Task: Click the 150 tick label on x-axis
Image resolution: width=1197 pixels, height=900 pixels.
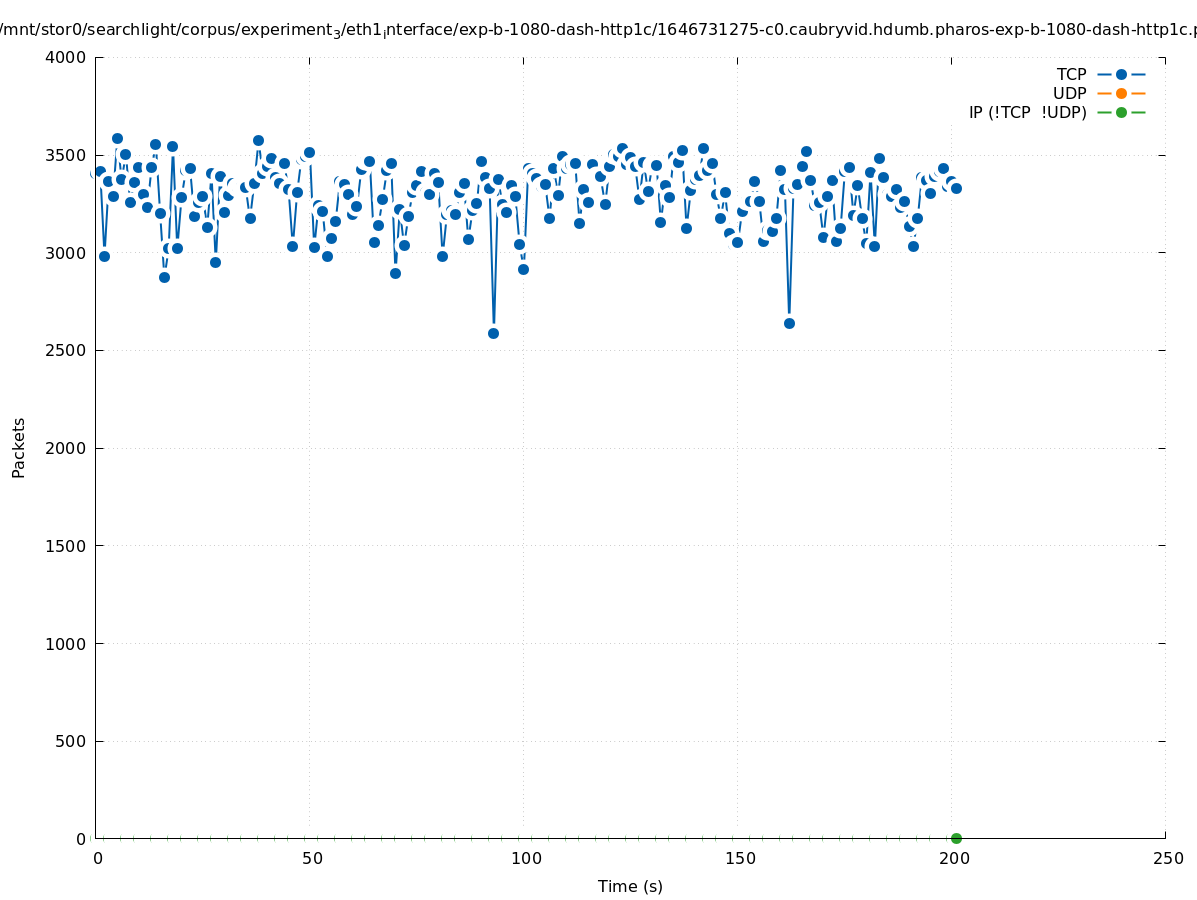Action: pos(739,858)
